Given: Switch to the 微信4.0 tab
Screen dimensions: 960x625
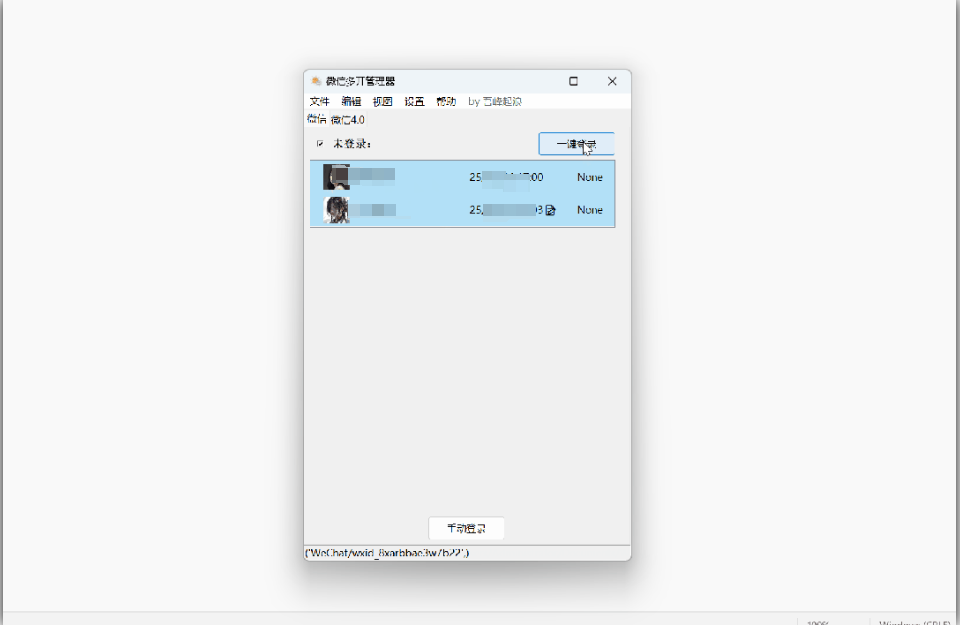Looking at the screenshot, I should (x=348, y=119).
